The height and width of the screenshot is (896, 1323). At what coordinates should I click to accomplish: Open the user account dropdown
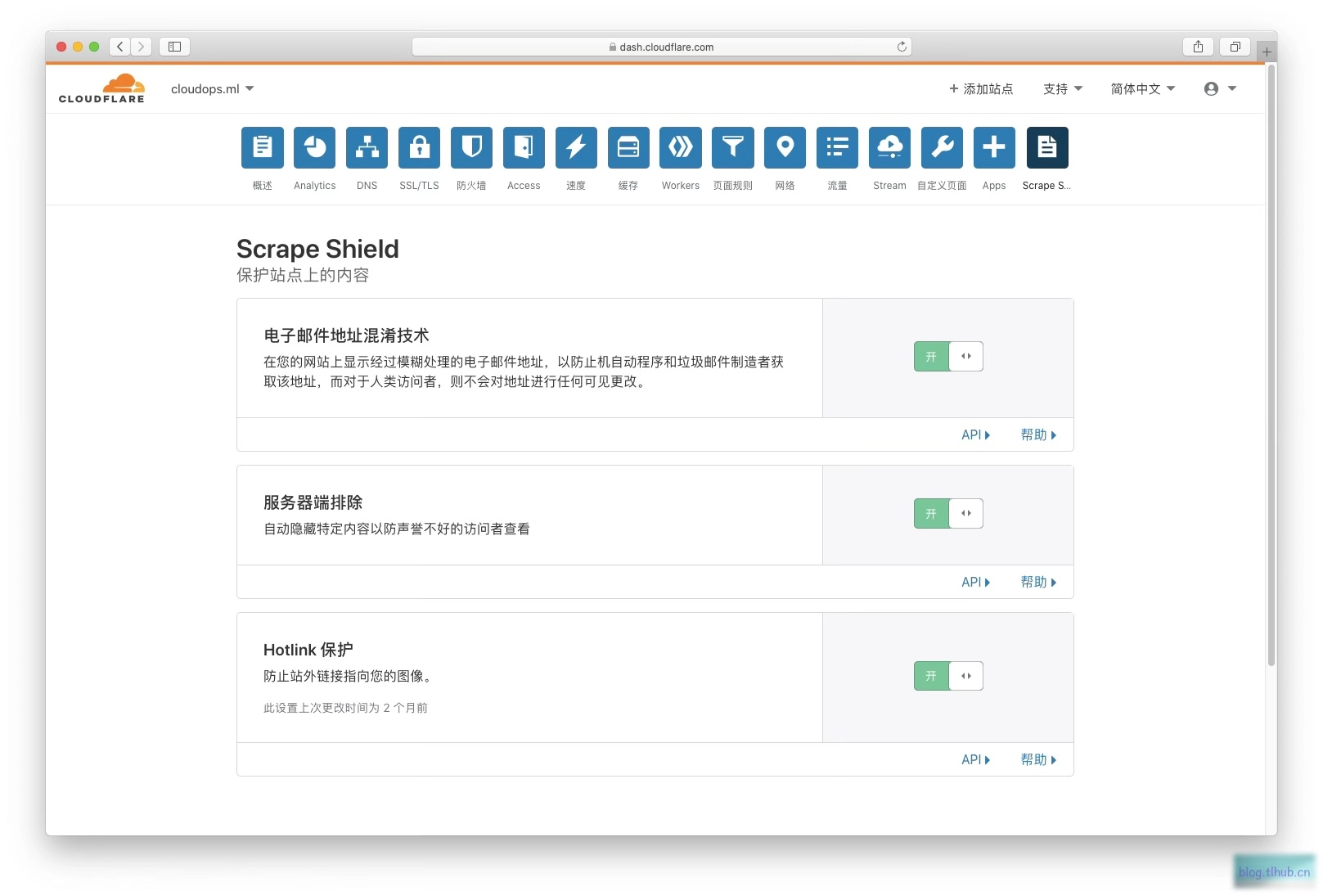1220,88
